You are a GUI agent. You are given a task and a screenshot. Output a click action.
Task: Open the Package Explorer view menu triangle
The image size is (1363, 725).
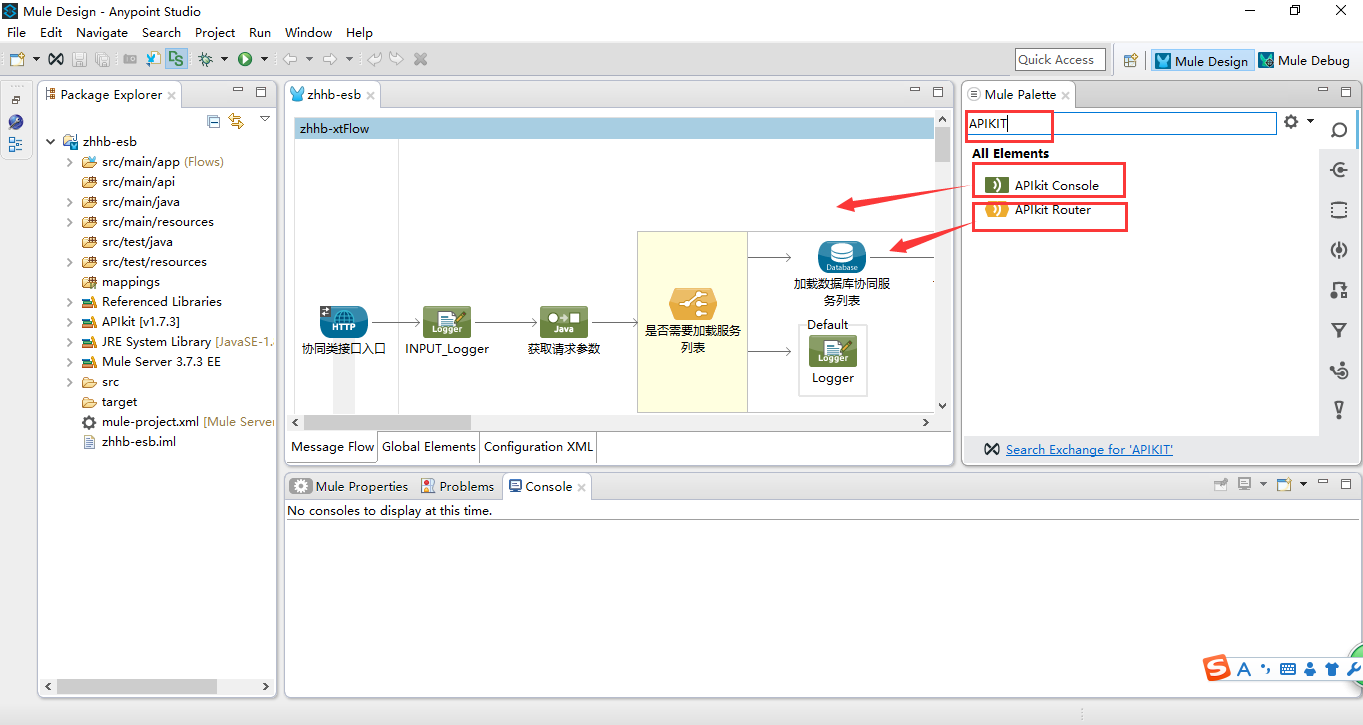[265, 119]
